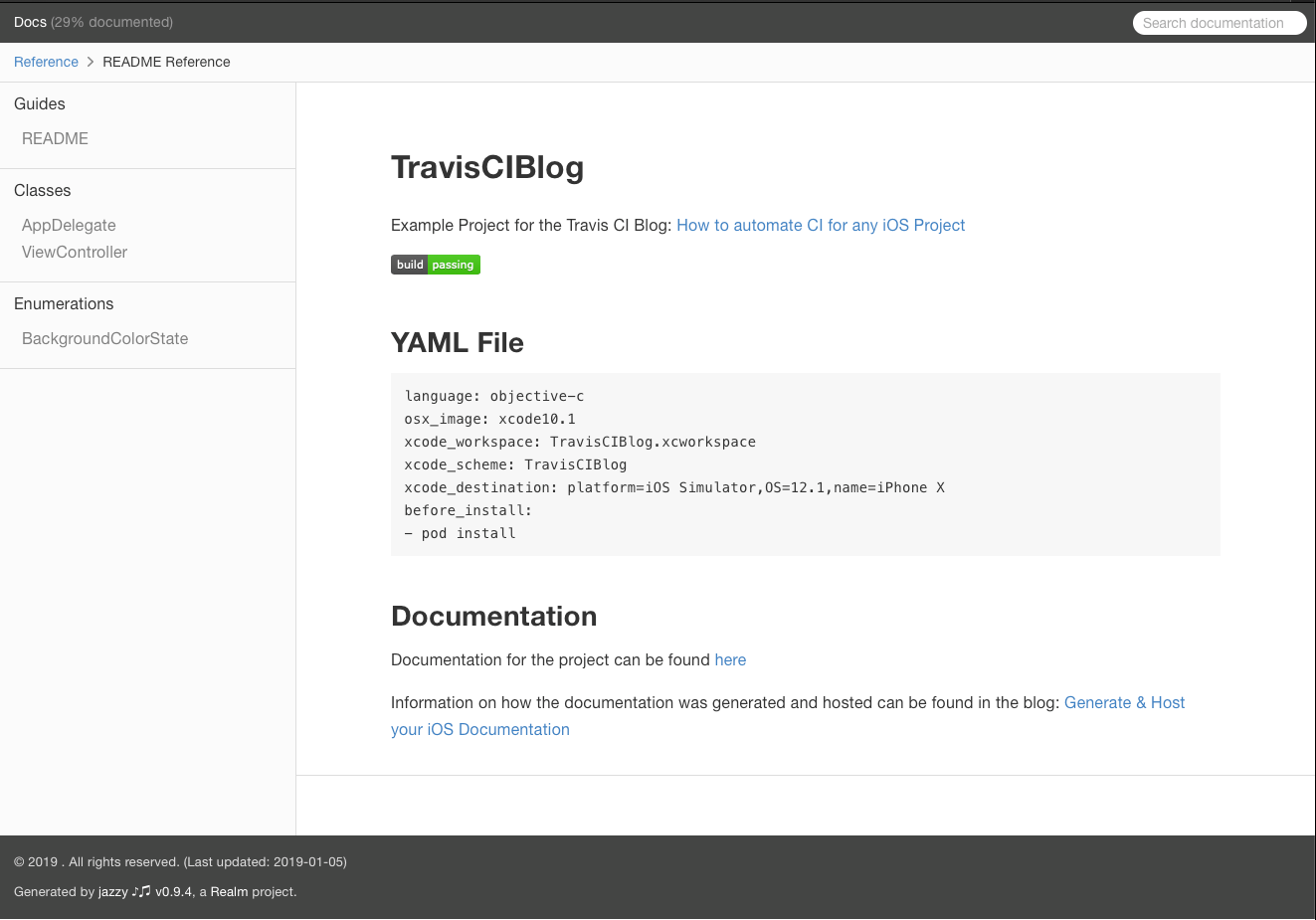This screenshot has height=920, width=1316.
Task: Visit the jazzy link in footer
Action: click(113, 891)
